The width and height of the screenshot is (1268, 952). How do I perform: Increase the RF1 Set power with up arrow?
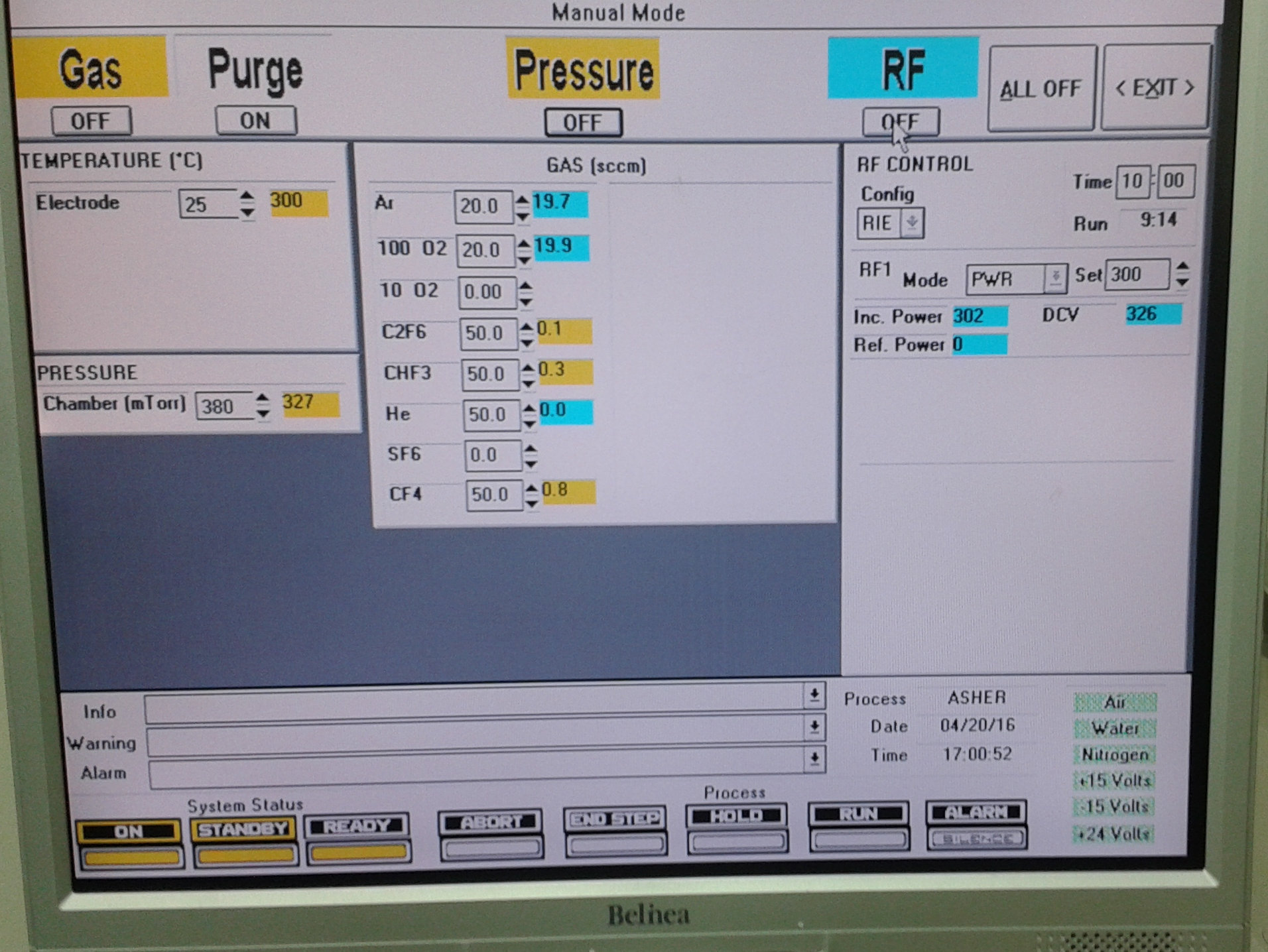pyautogui.click(x=1182, y=267)
